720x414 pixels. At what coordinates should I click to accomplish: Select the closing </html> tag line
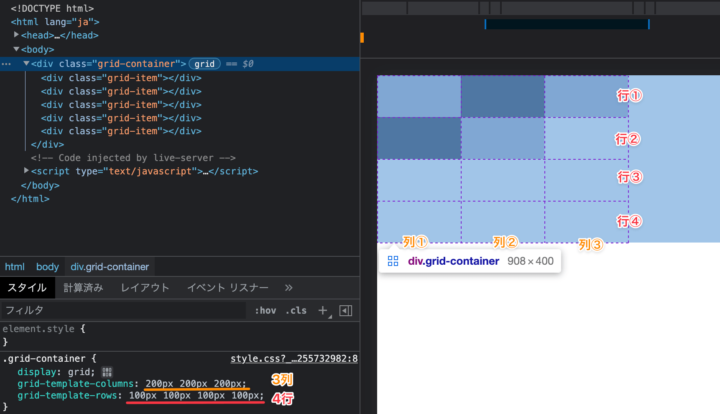(30, 199)
